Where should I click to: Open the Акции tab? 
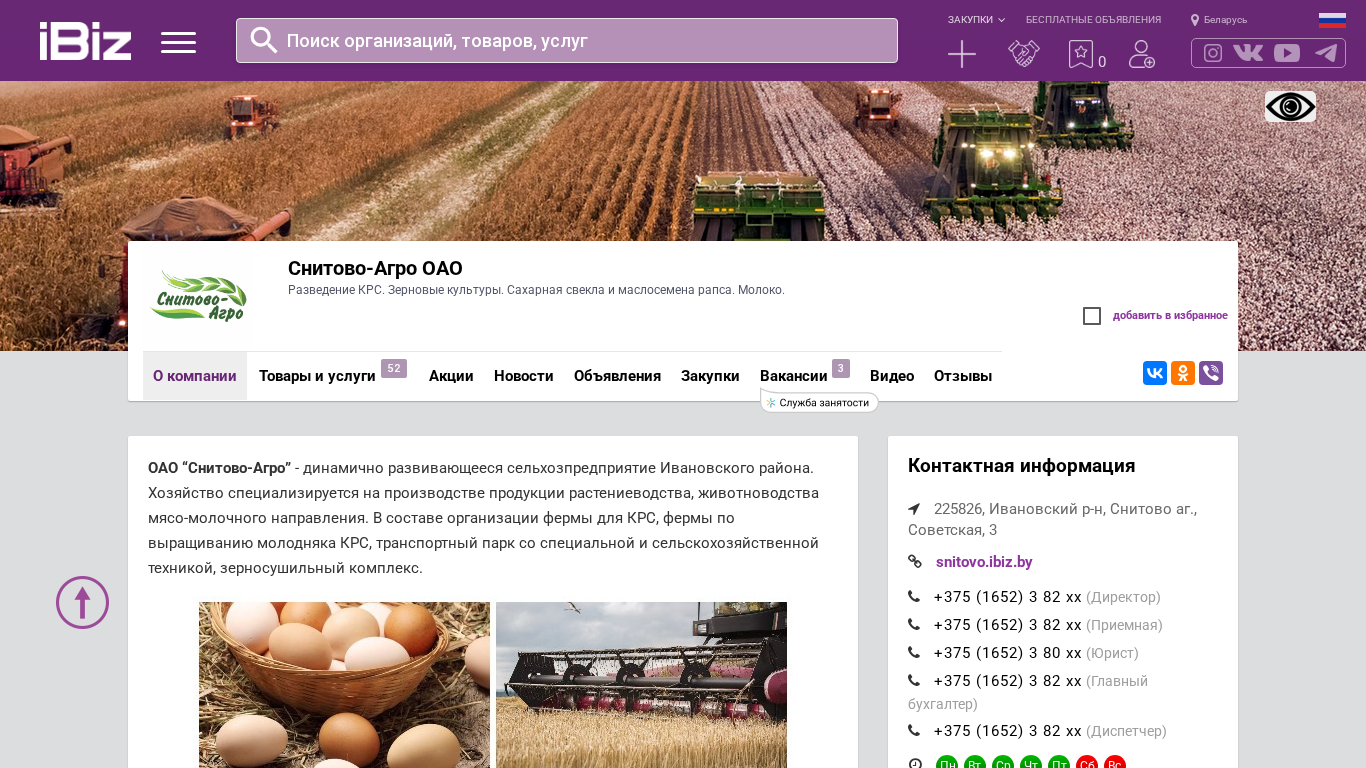[x=451, y=376]
